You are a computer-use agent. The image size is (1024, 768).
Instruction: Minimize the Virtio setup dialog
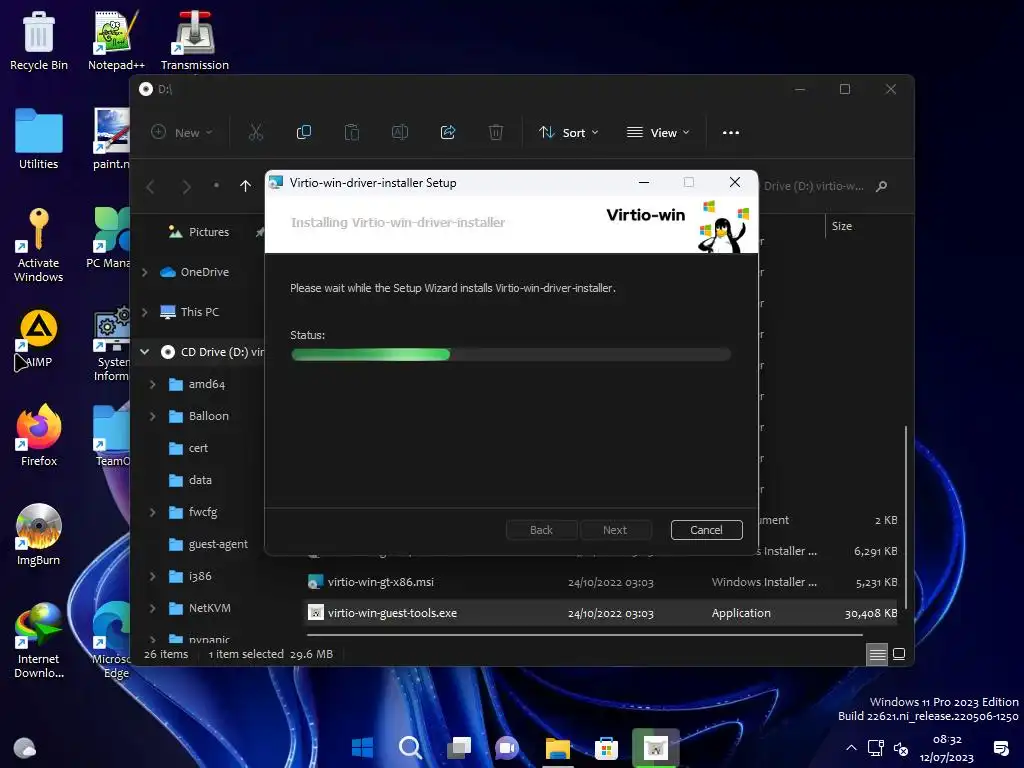644,182
